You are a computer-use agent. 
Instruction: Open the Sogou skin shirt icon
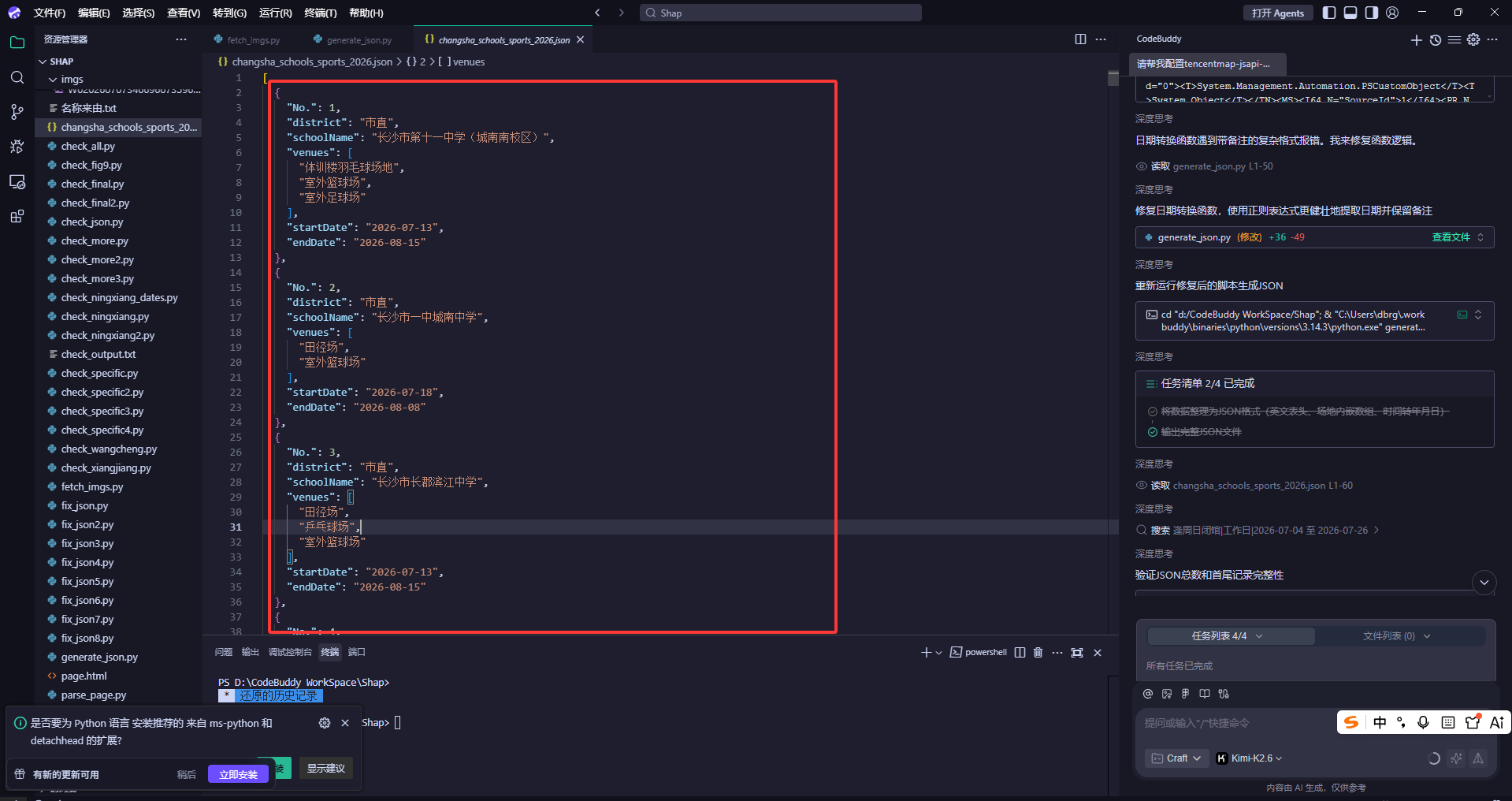pyautogui.click(x=1472, y=722)
